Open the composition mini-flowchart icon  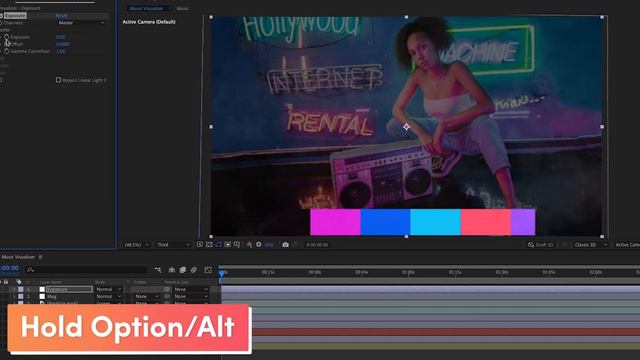(158, 270)
